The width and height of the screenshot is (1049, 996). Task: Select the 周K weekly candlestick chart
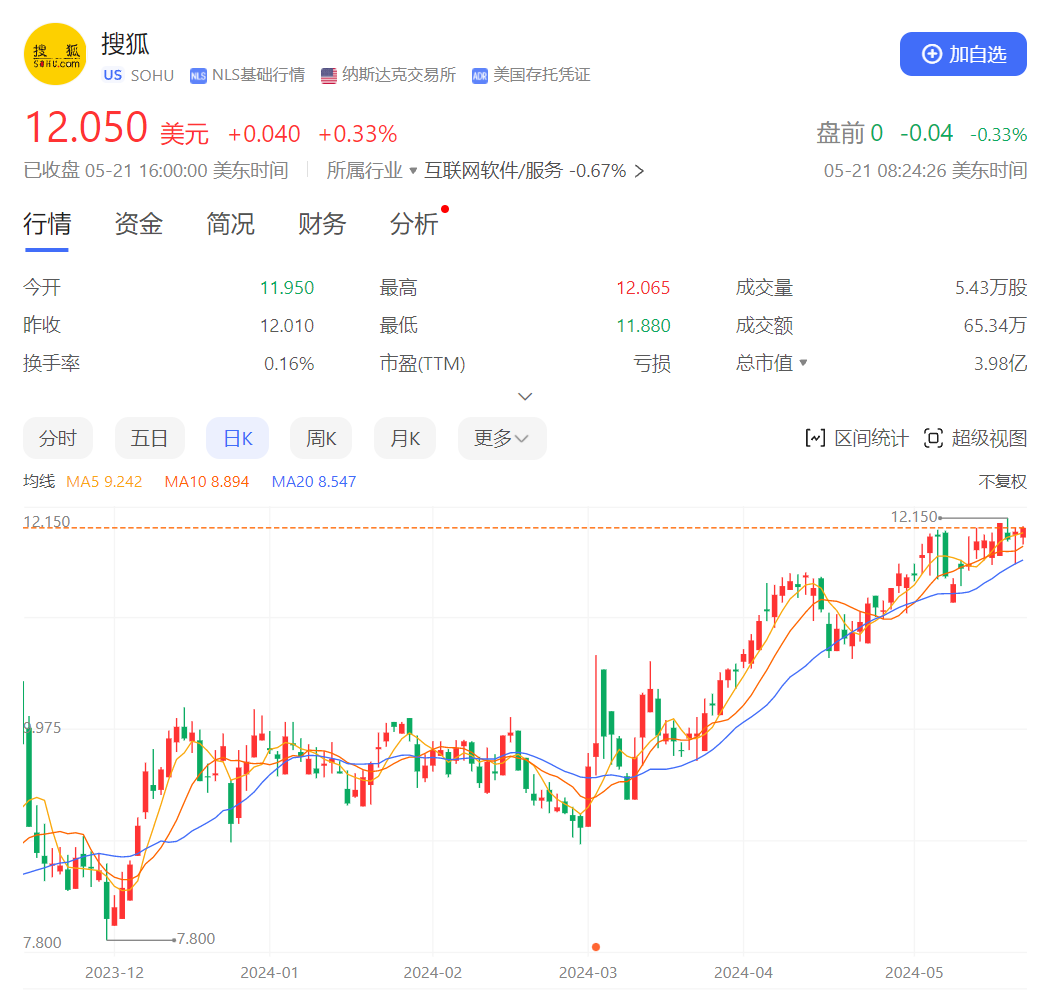321,438
